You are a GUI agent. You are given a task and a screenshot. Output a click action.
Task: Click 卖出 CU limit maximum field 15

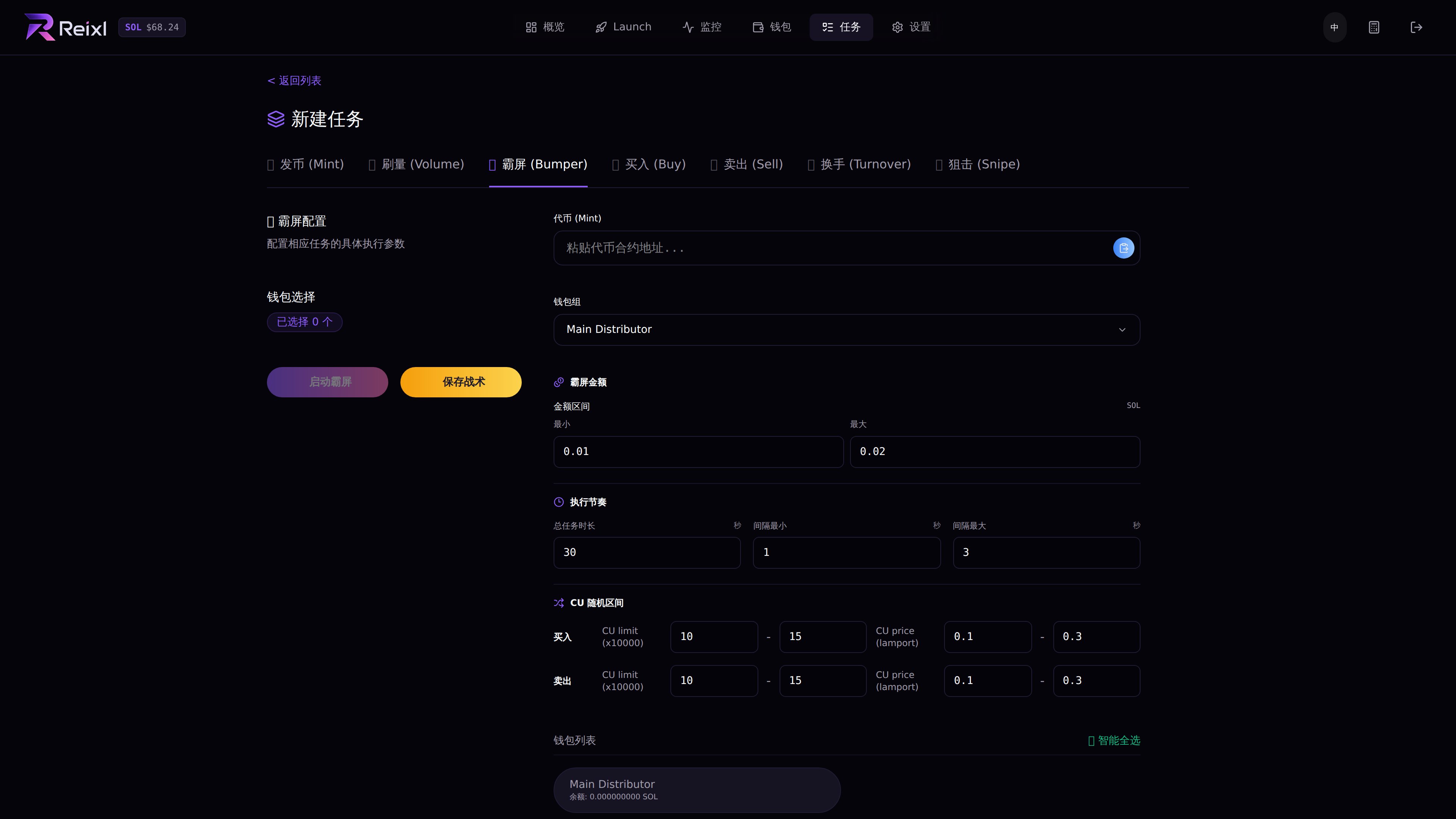pos(822,681)
